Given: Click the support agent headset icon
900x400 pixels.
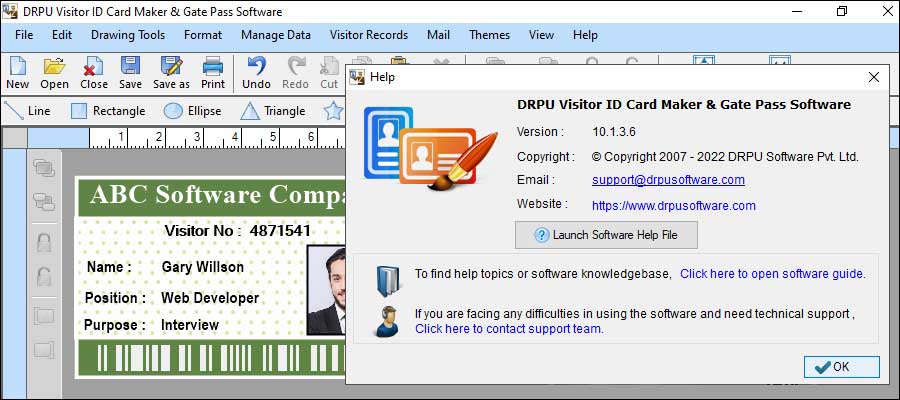Looking at the screenshot, I should point(387,321).
